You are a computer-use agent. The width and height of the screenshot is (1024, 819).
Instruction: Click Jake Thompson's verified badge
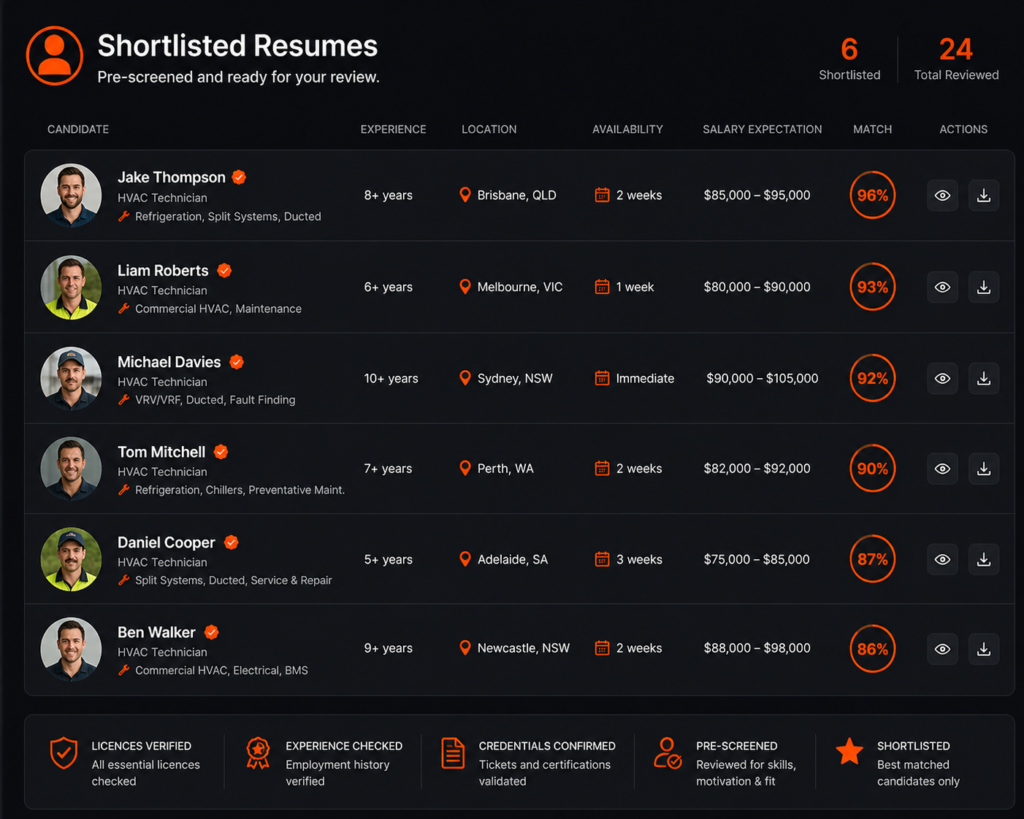point(239,177)
